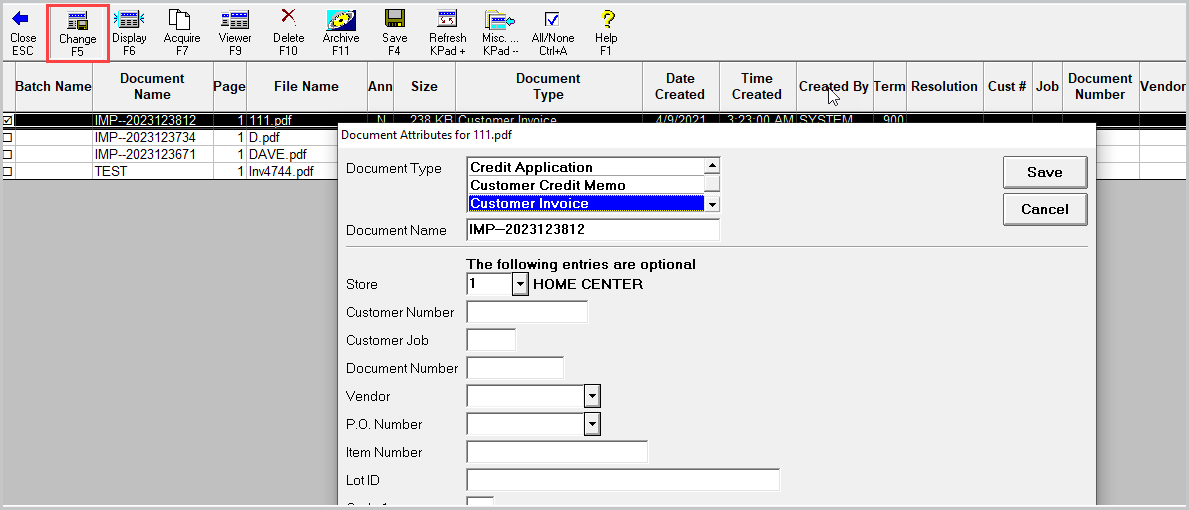1189x510 pixels.
Task: Select Customer Credit Memo document type
Action: [585, 185]
